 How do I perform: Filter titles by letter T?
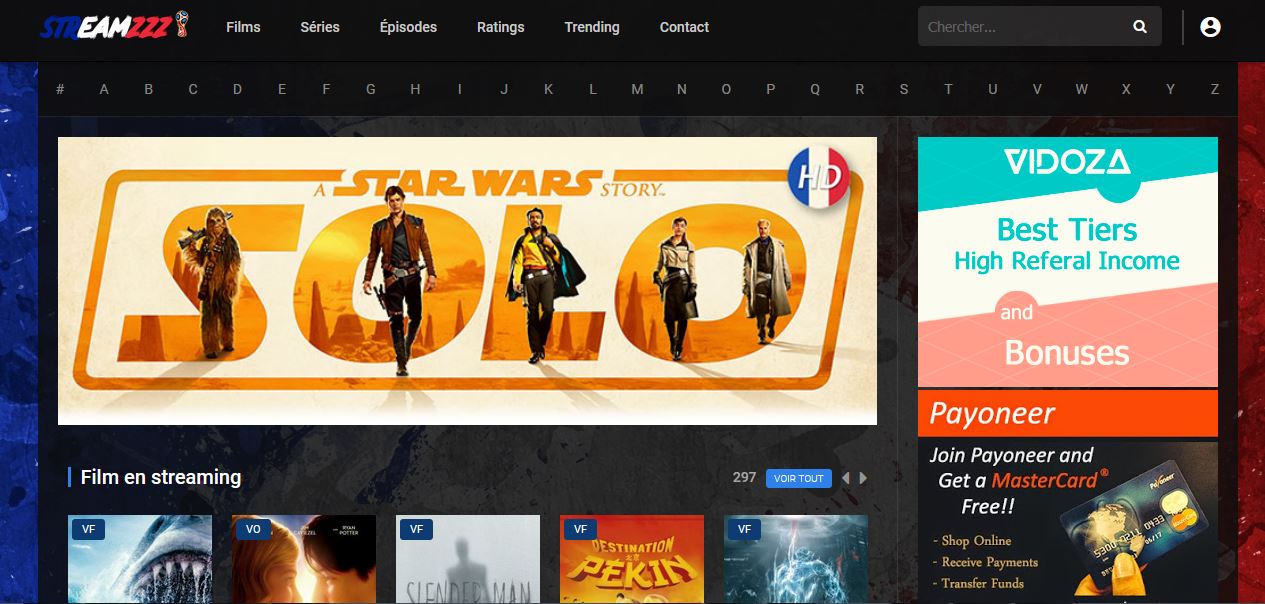948,89
